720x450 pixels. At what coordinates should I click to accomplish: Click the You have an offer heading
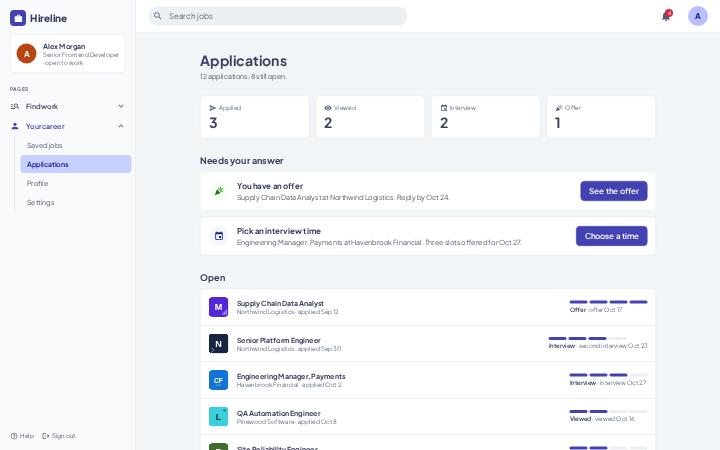[270, 186]
